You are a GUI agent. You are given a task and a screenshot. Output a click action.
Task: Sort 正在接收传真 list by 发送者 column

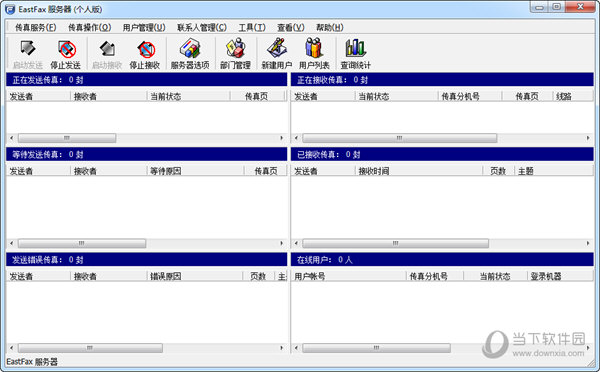pos(323,96)
